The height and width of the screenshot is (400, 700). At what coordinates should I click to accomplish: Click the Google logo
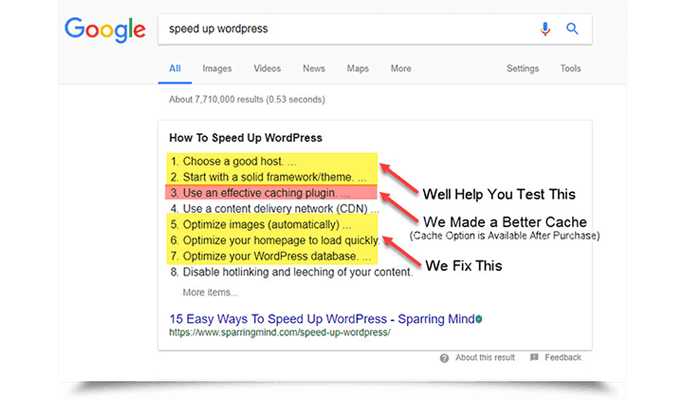click(x=105, y=30)
